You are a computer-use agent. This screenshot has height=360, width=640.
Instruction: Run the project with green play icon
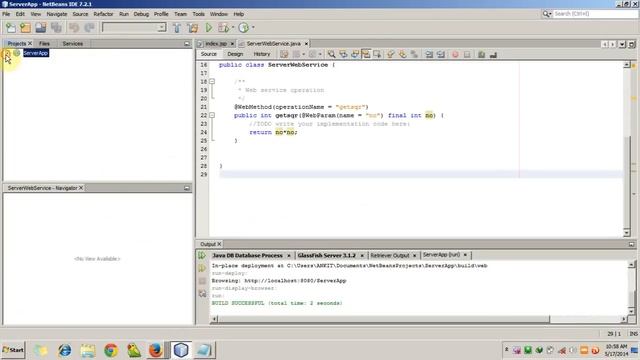point(209,27)
